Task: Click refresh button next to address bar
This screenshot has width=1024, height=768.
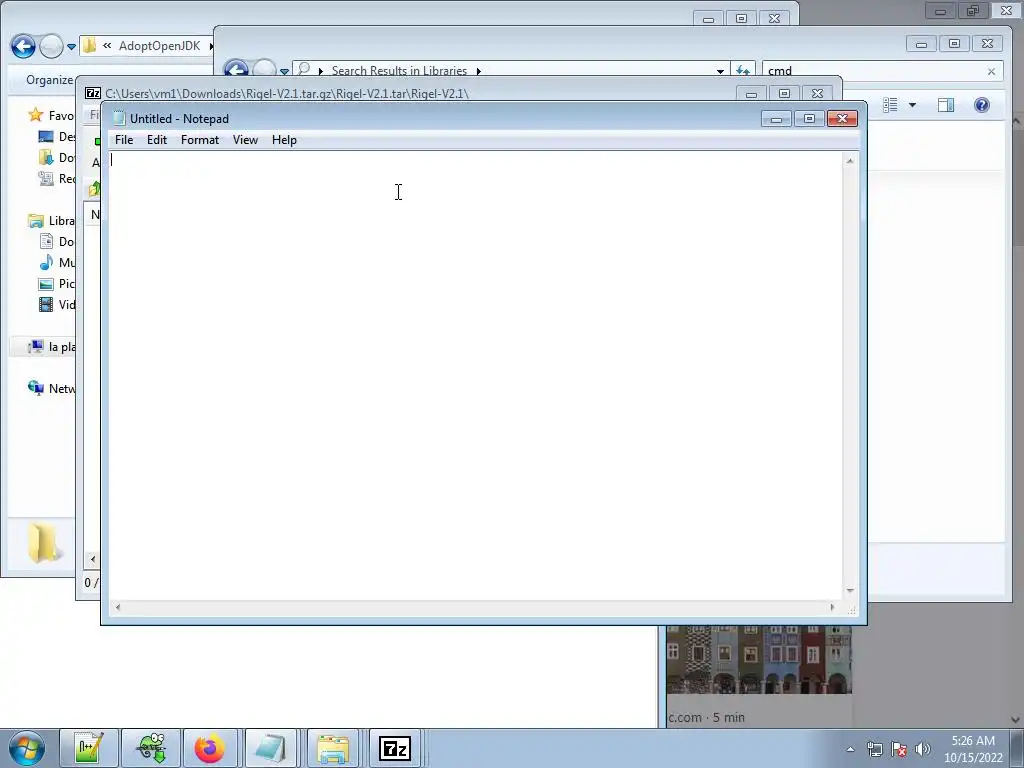Action: 743,71
